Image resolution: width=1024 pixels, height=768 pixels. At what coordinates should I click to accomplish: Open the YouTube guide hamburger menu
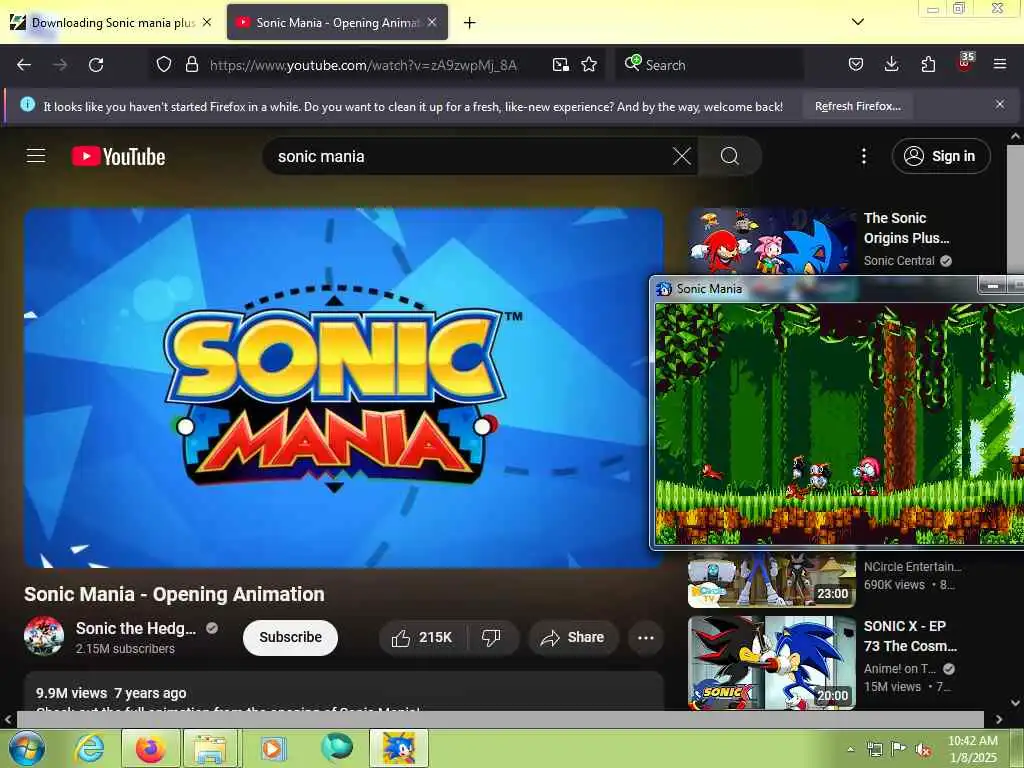pyautogui.click(x=36, y=156)
